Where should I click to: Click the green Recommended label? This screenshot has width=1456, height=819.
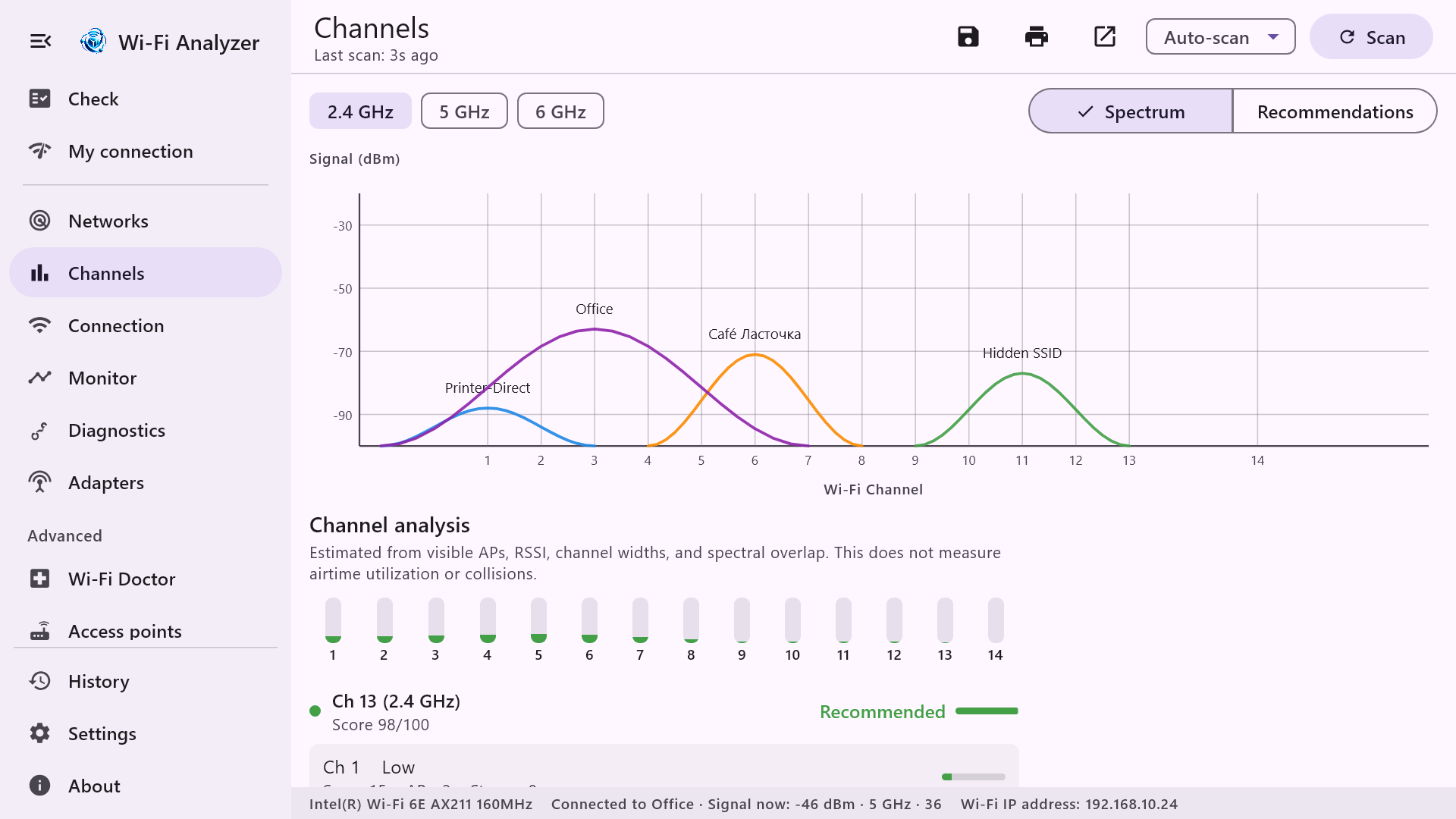[883, 711]
